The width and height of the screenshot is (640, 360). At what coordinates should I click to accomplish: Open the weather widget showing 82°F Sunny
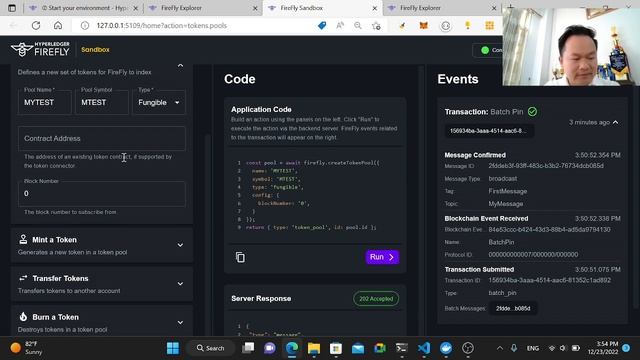tap(27, 348)
